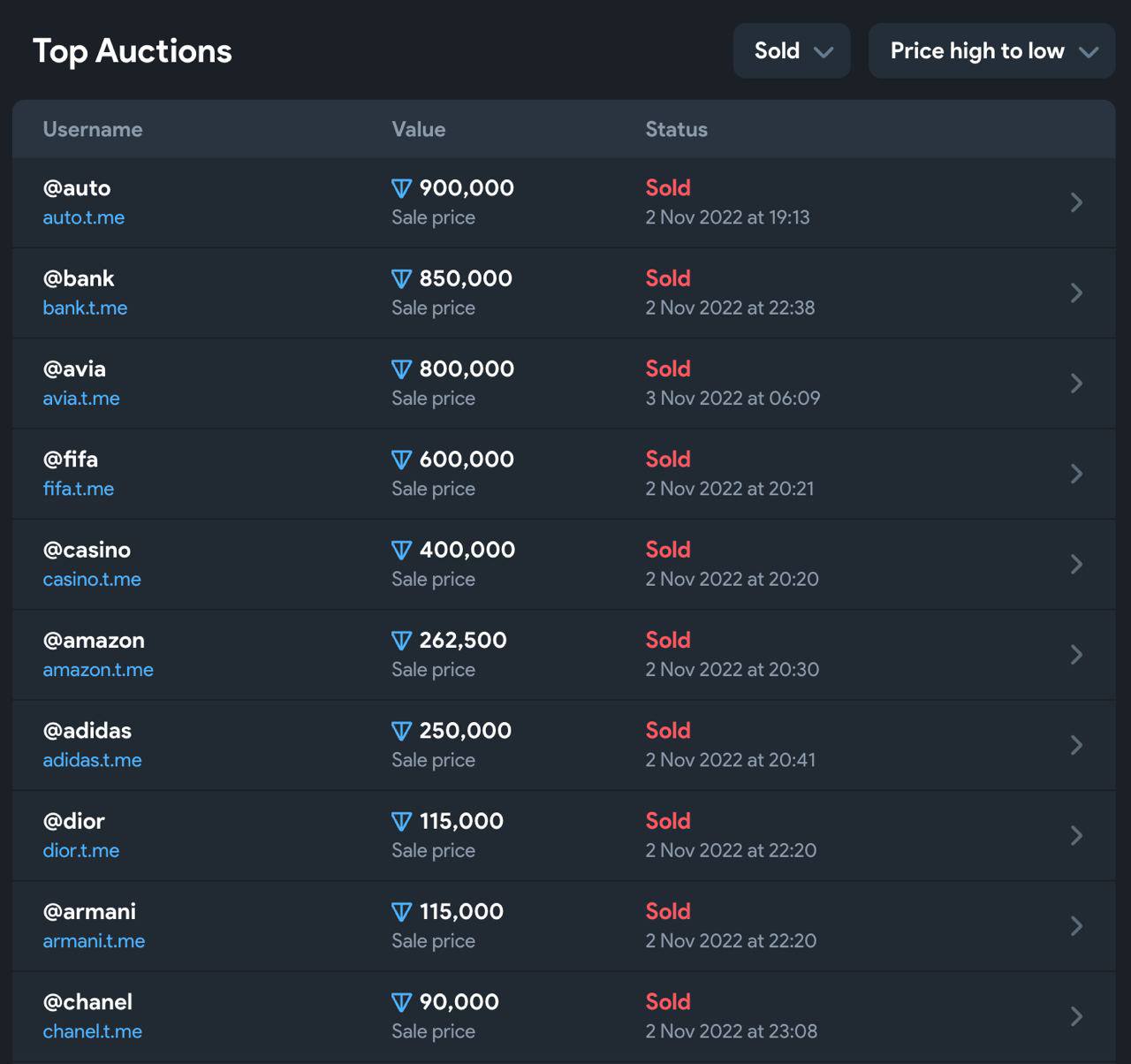Click the chevron arrow on the @fifa row
1131x1064 pixels.
coord(1076,474)
